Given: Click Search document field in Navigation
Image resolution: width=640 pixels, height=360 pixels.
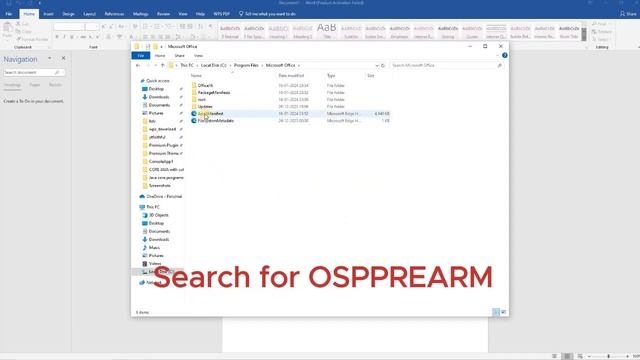Looking at the screenshot, I should click(33, 72).
